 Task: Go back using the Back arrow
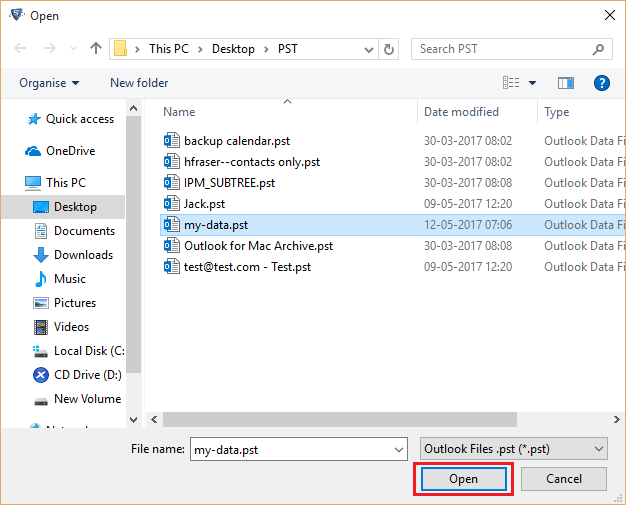coord(20,49)
